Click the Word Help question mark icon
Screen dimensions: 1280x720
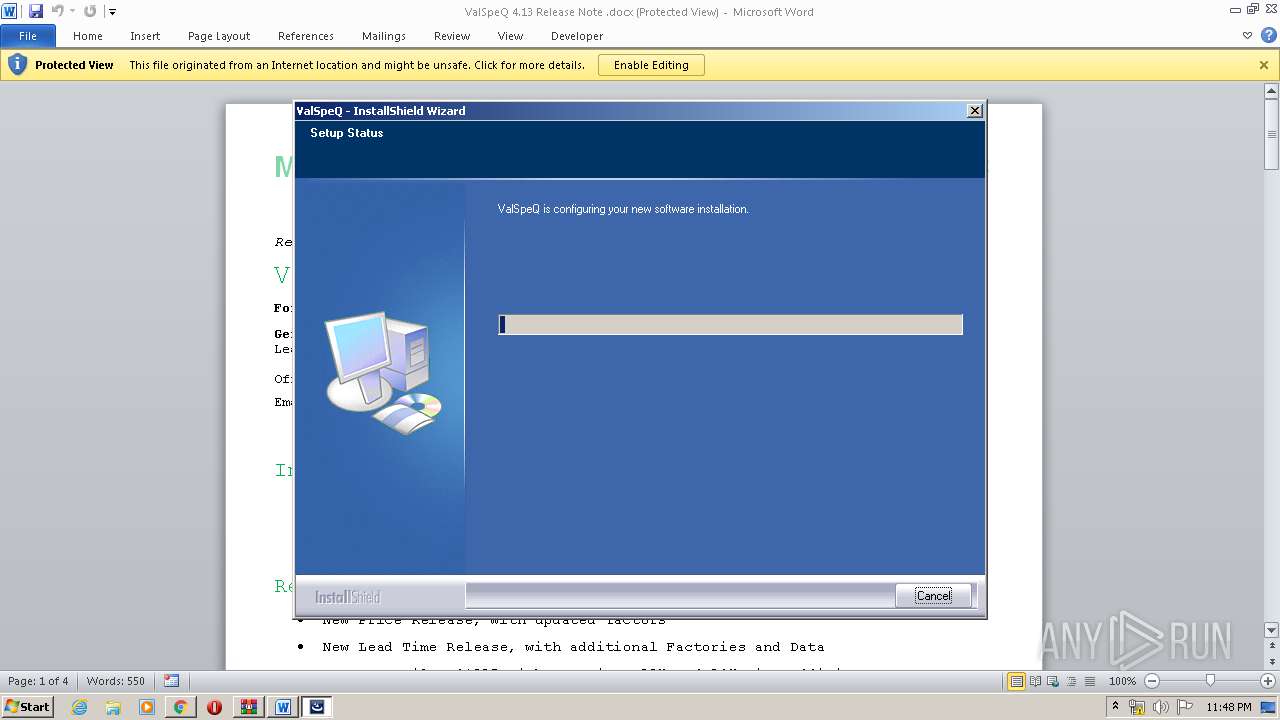(1268, 35)
